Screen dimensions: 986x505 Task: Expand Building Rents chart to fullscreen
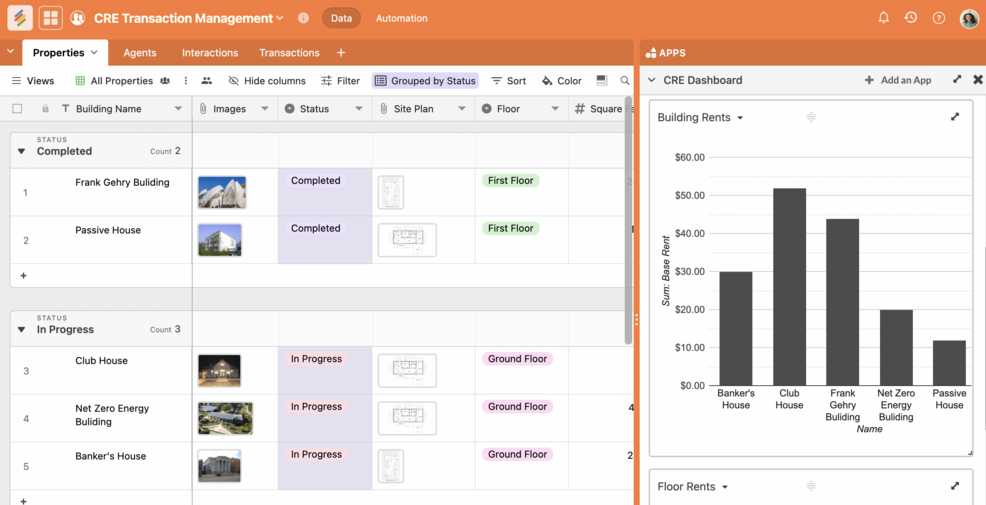pyautogui.click(x=955, y=117)
